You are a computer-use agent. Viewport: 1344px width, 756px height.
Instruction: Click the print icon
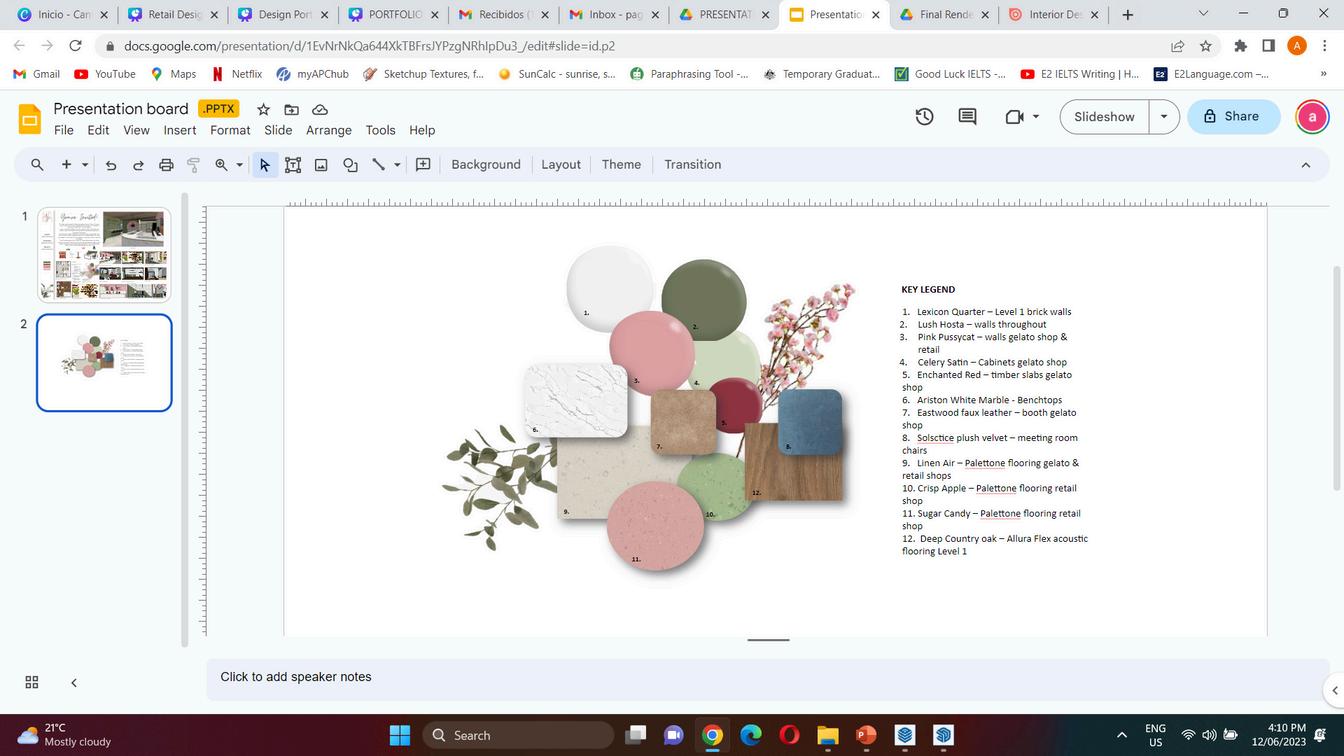(x=166, y=165)
